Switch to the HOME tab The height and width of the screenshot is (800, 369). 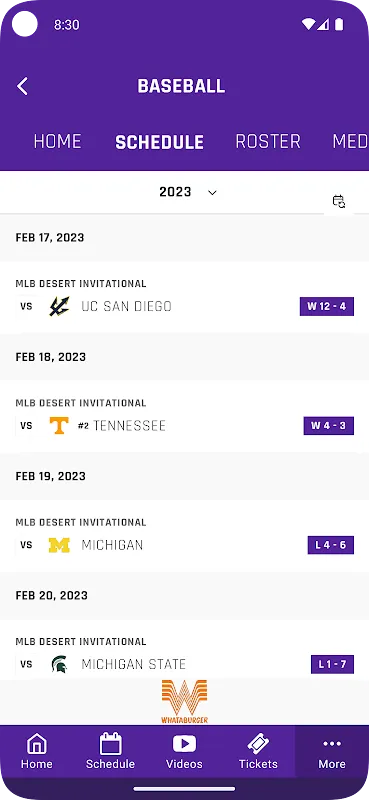click(57, 141)
